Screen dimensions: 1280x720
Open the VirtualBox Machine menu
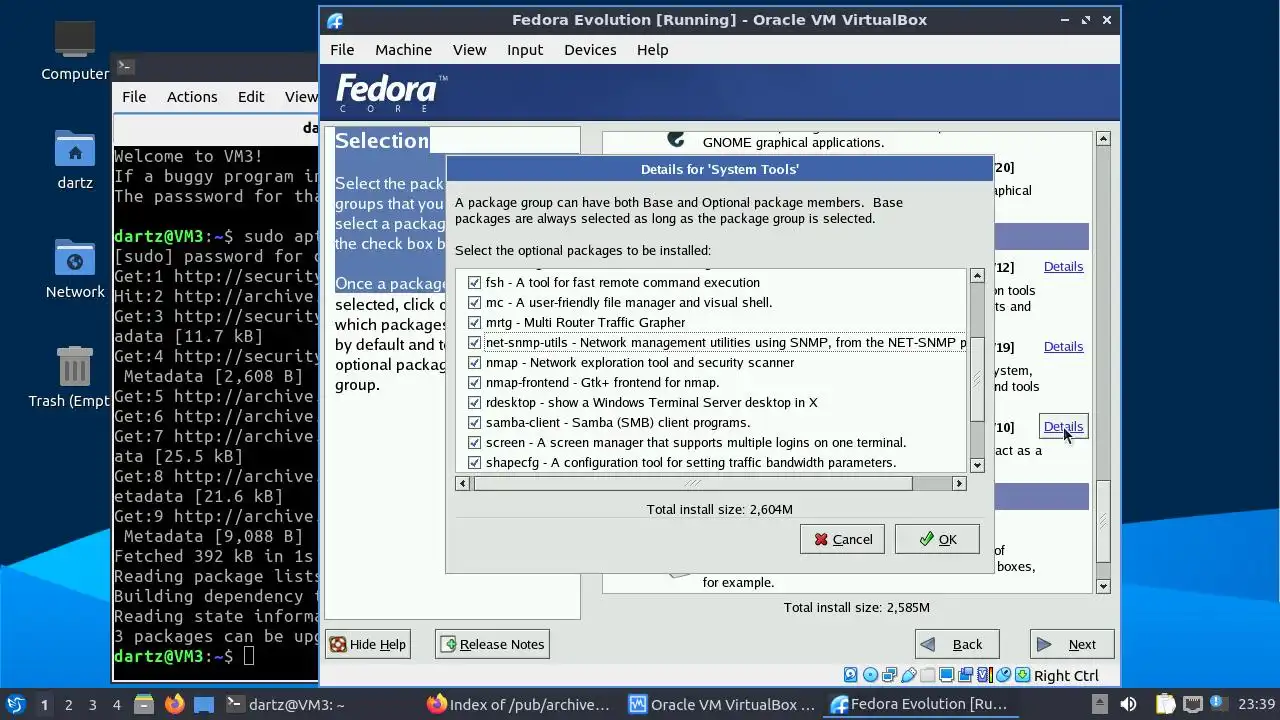pos(403,49)
